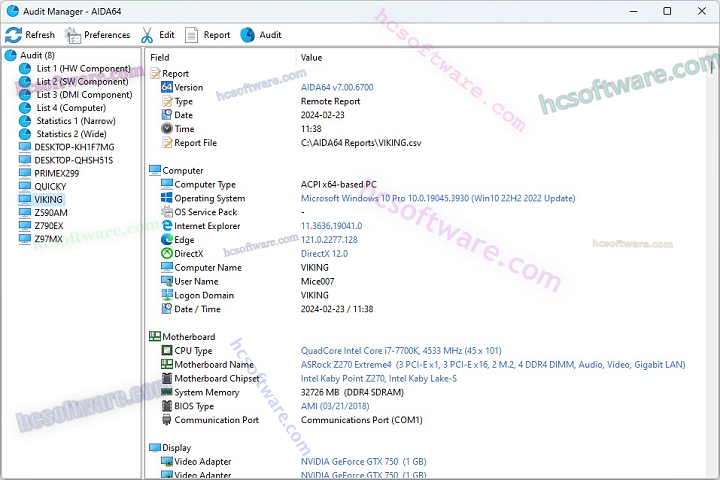This screenshot has width=720, height=480.
Task: Click the Report section header icon
Action: click(155, 73)
